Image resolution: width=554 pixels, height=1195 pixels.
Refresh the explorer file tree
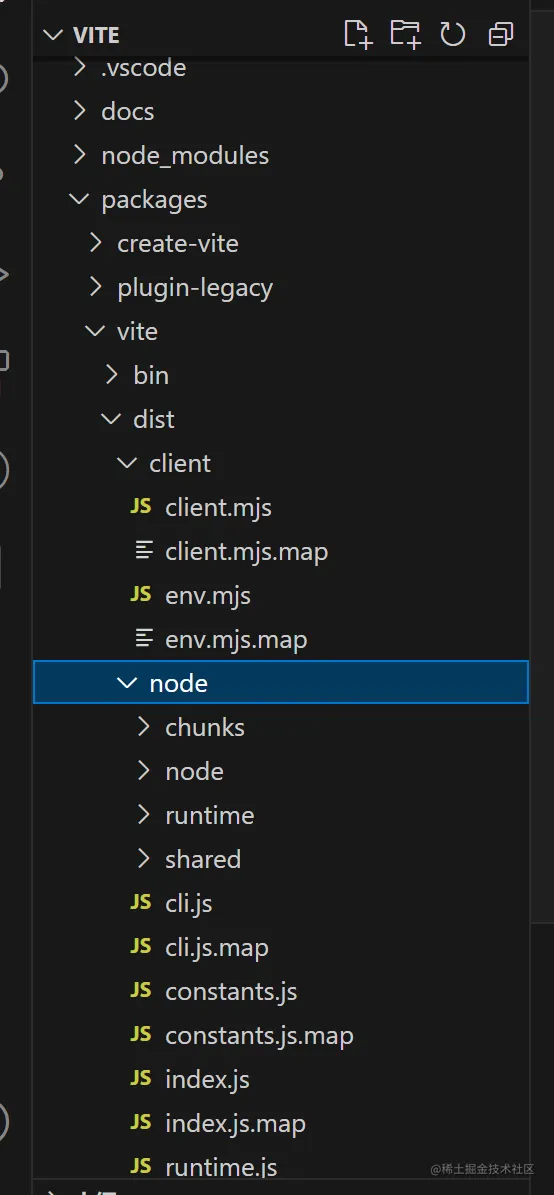[x=453, y=34]
